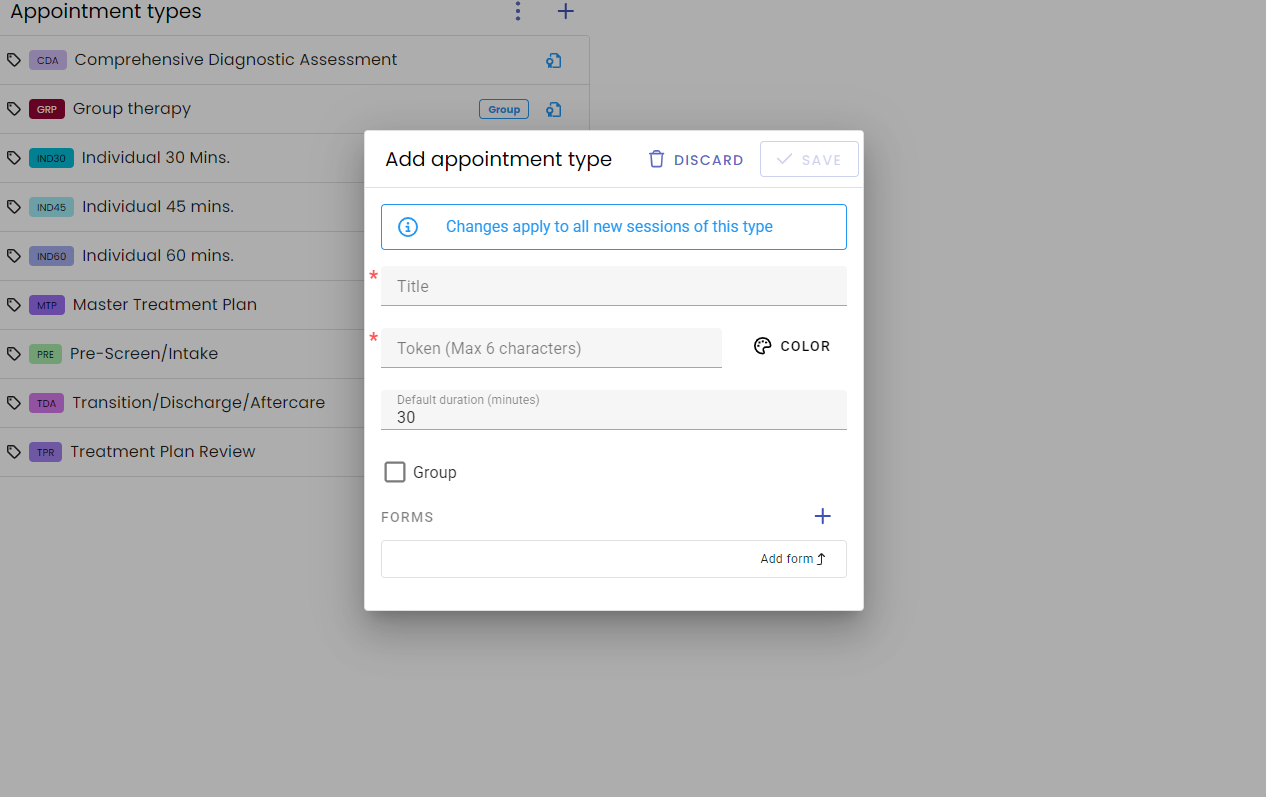Image resolution: width=1266 pixels, height=797 pixels.
Task: Click tag icon beside Group therapy
Action: pos(14,109)
